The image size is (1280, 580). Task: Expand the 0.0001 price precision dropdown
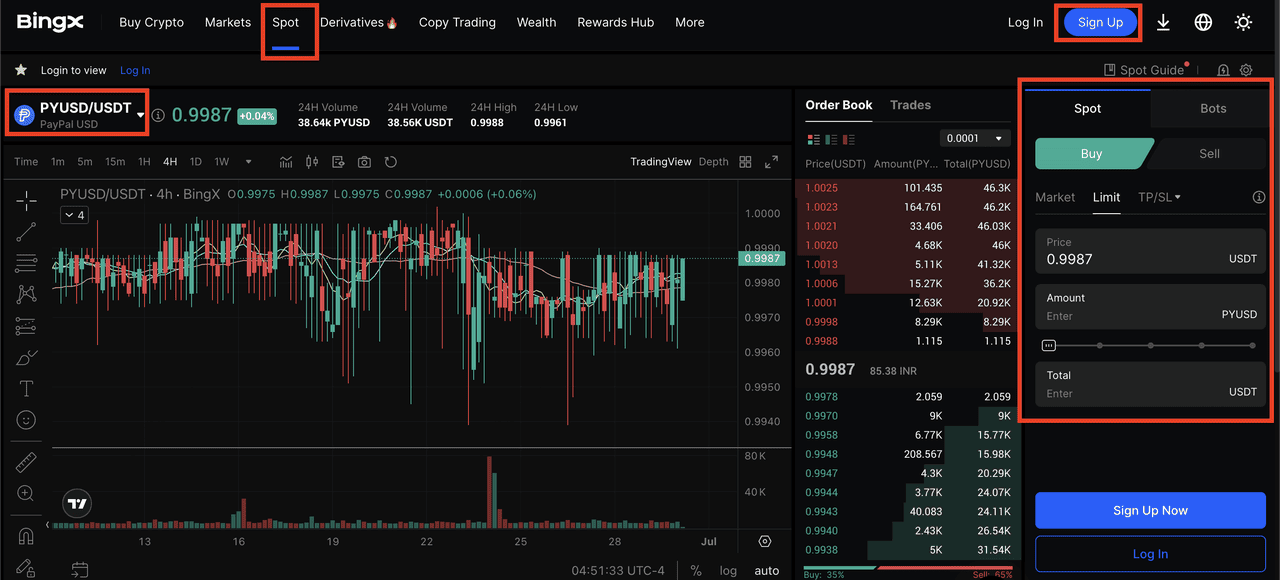point(975,138)
